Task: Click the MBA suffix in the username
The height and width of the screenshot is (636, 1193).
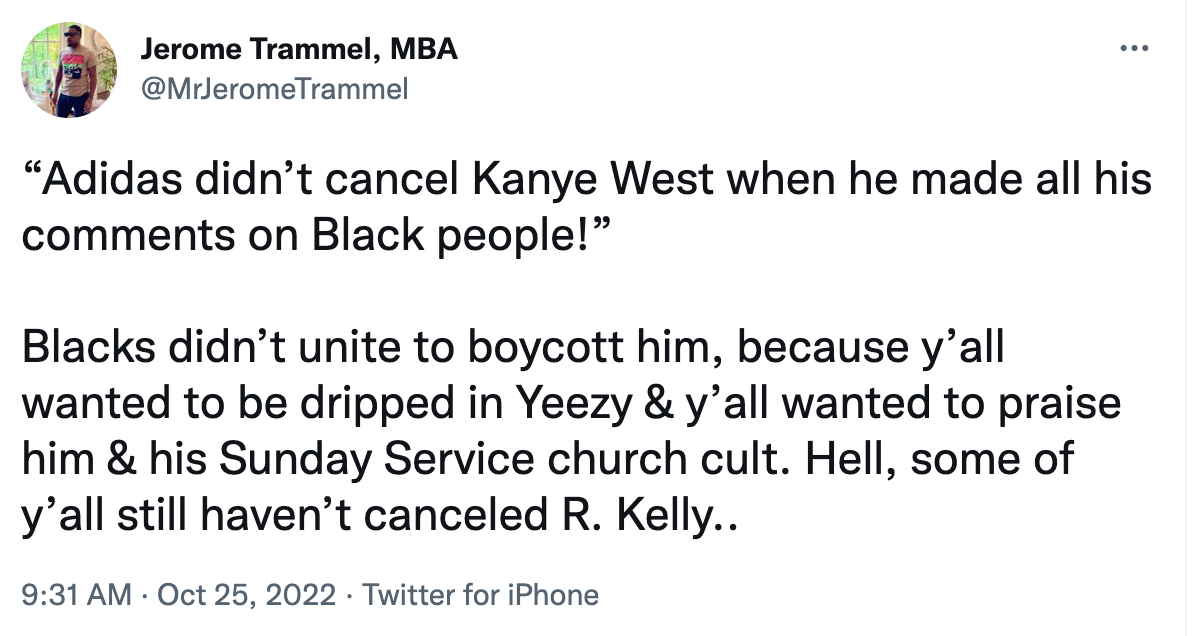Action: point(423,48)
